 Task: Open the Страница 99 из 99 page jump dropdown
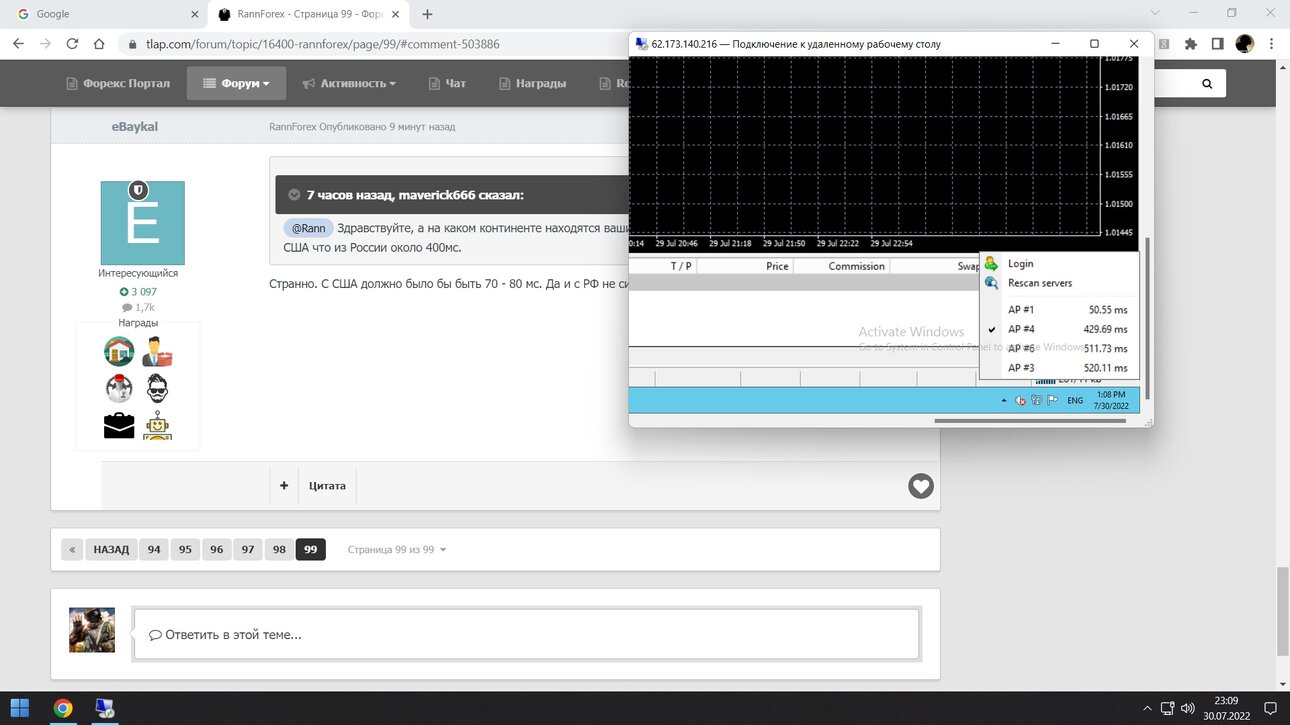[397, 550]
